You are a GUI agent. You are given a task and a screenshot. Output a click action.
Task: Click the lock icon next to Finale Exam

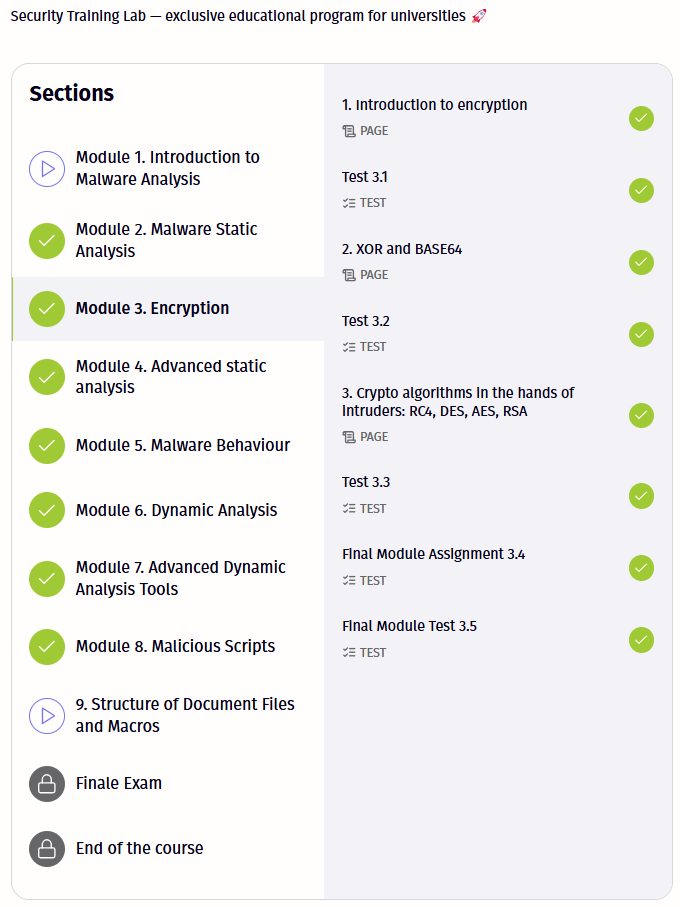point(47,784)
